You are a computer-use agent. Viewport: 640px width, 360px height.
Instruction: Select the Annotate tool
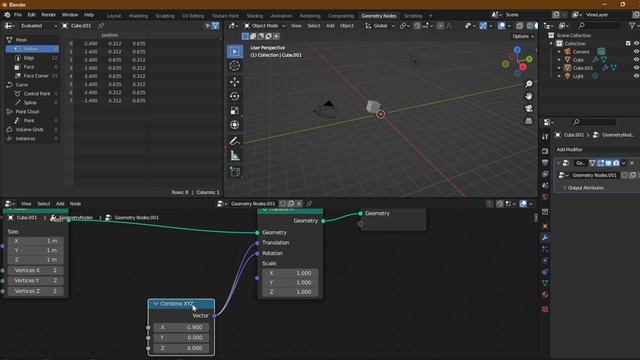pyautogui.click(x=235, y=141)
